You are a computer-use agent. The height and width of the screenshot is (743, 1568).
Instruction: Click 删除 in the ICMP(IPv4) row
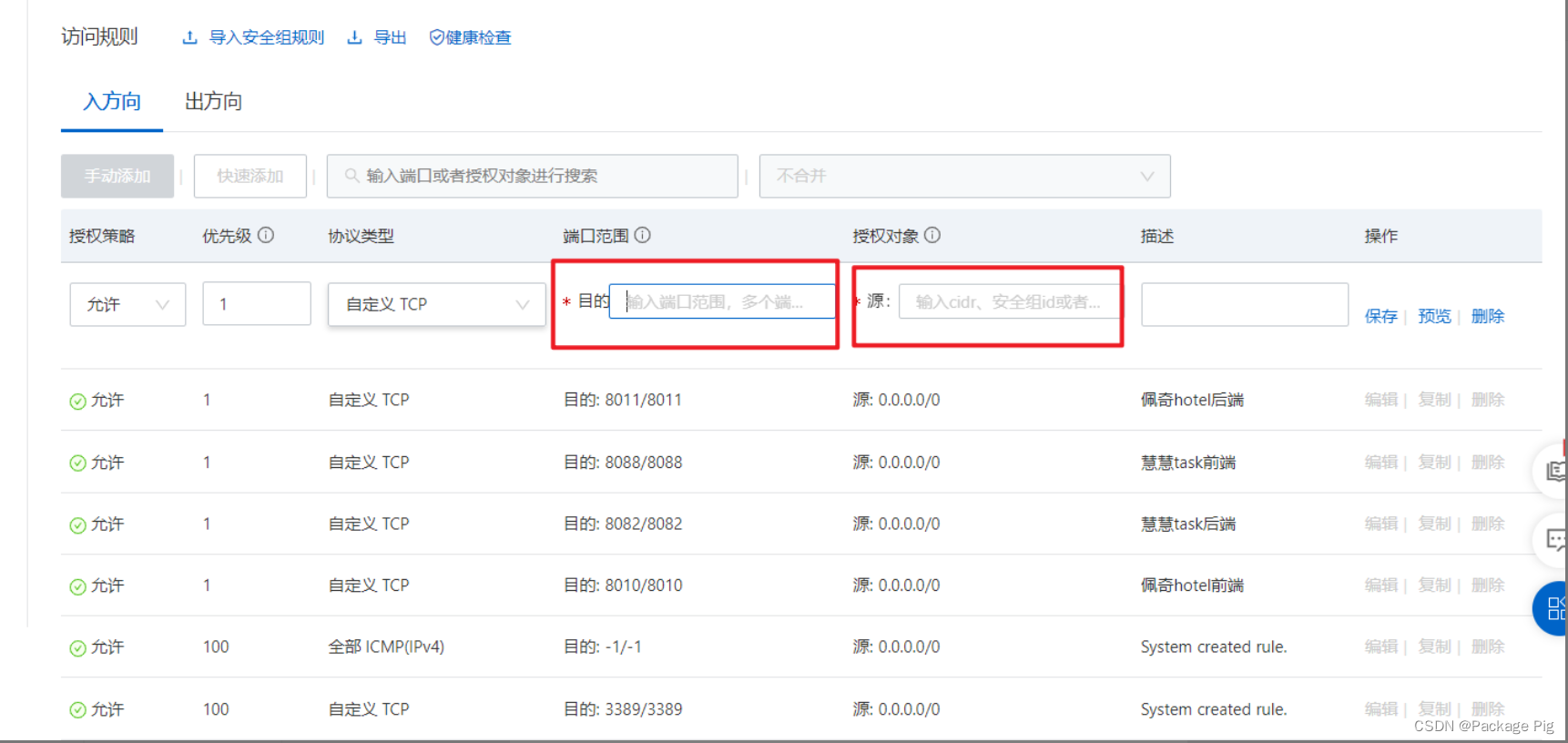(1488, 646)
